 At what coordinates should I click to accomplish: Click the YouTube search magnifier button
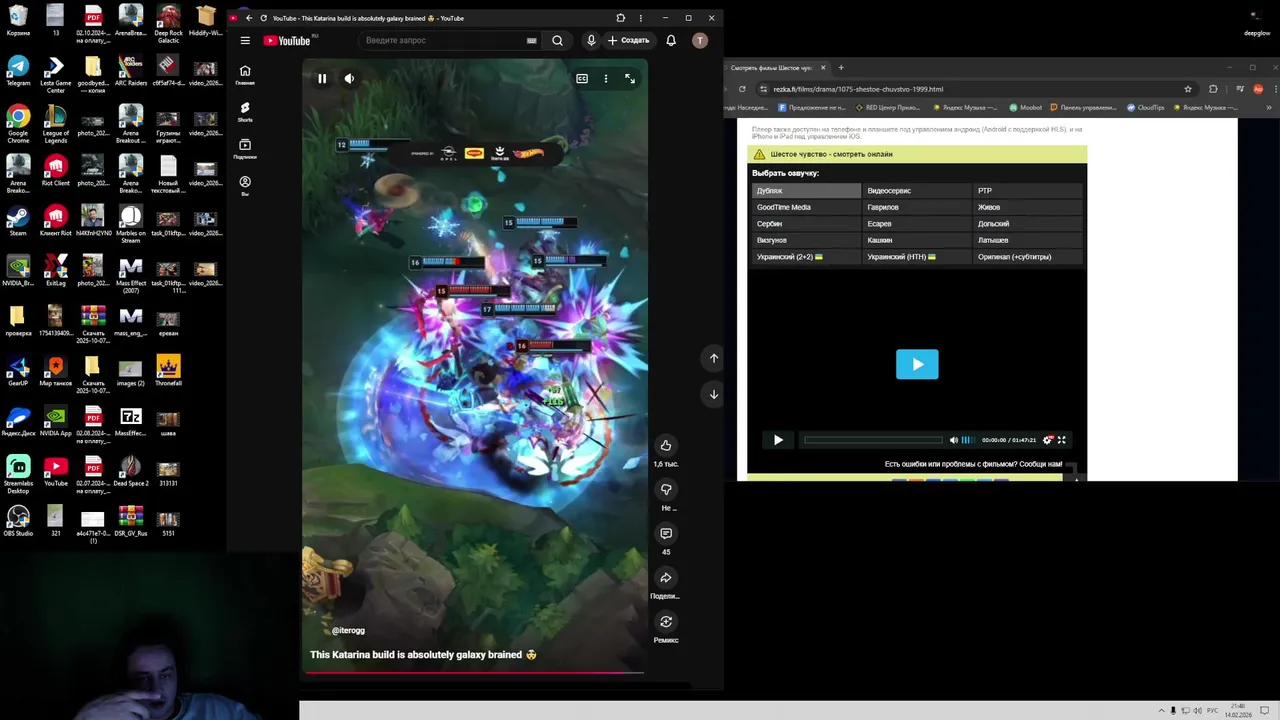click(557, 40)
